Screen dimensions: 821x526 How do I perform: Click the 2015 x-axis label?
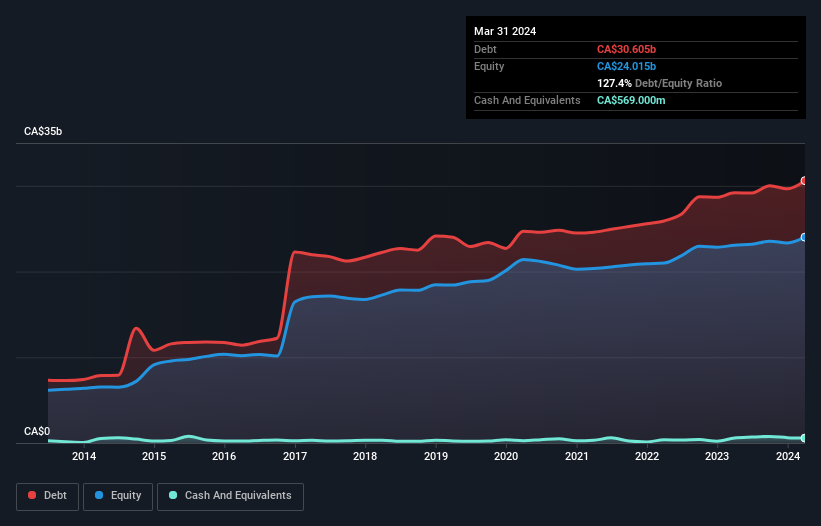(x=154, y=456)
